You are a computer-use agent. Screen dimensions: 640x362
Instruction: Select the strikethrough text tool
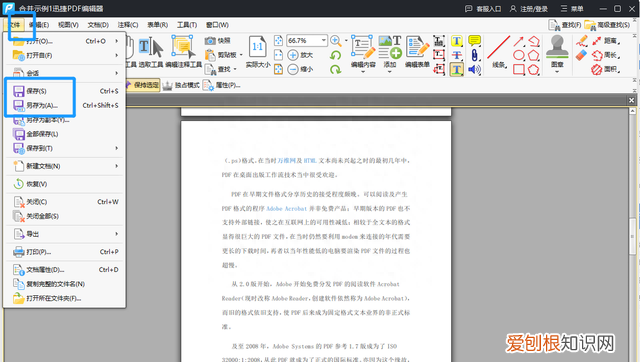pyautogui.click(x=457, y=55)
